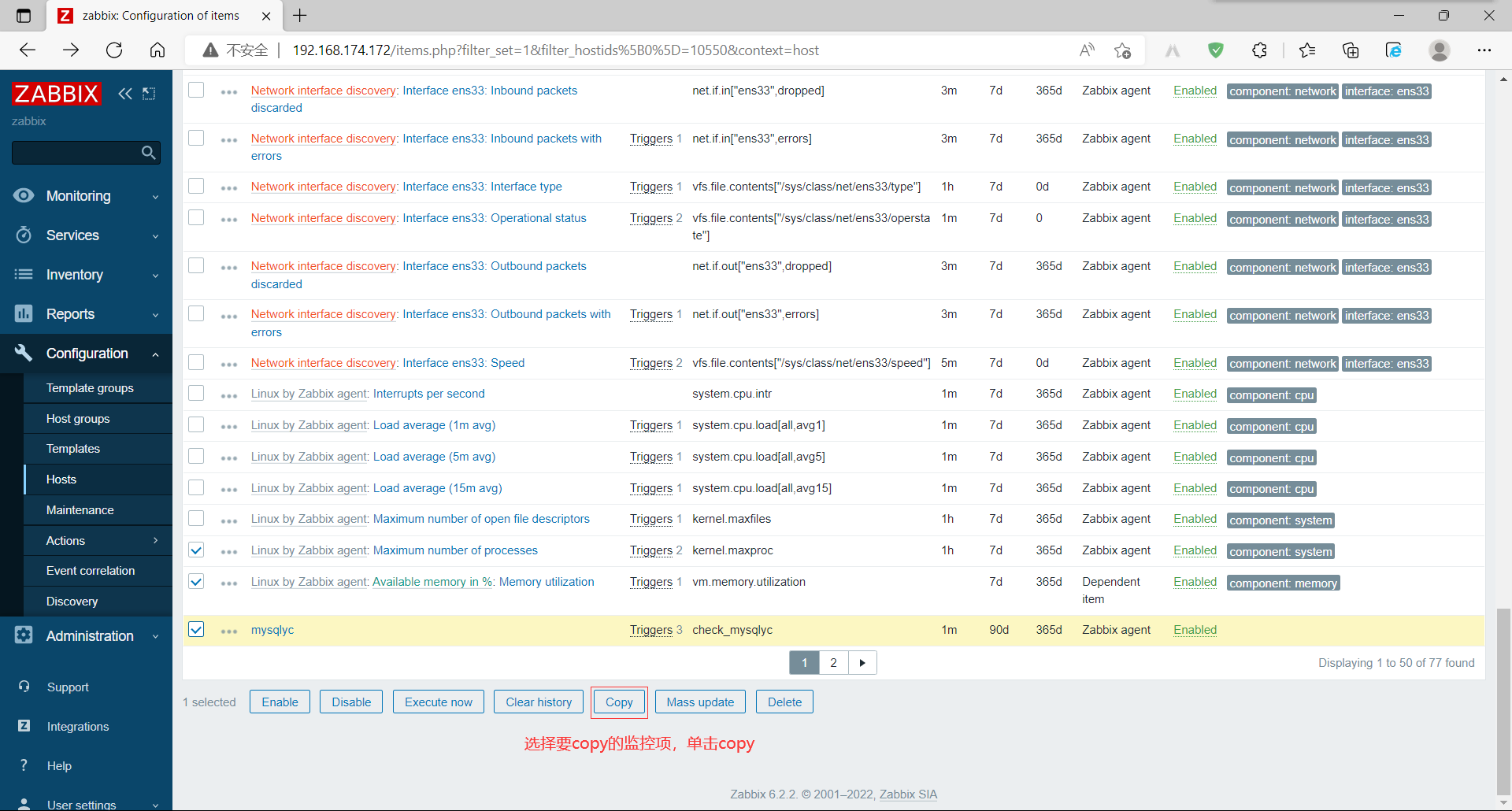Open the three-dot menu for mysqlyc item
Image resolution: width=1512 pixels, height=811 pixels.
[229, 631]
